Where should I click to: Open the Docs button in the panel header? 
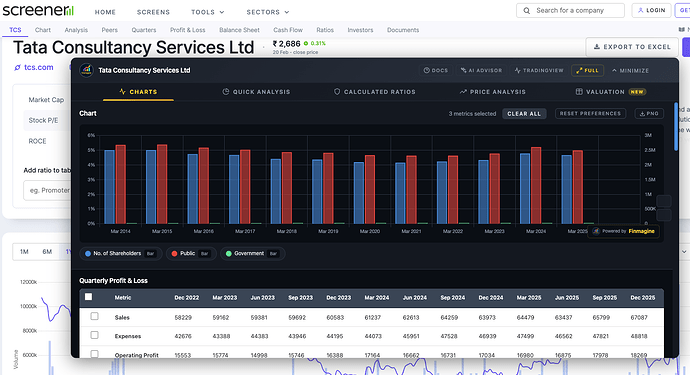436,70
